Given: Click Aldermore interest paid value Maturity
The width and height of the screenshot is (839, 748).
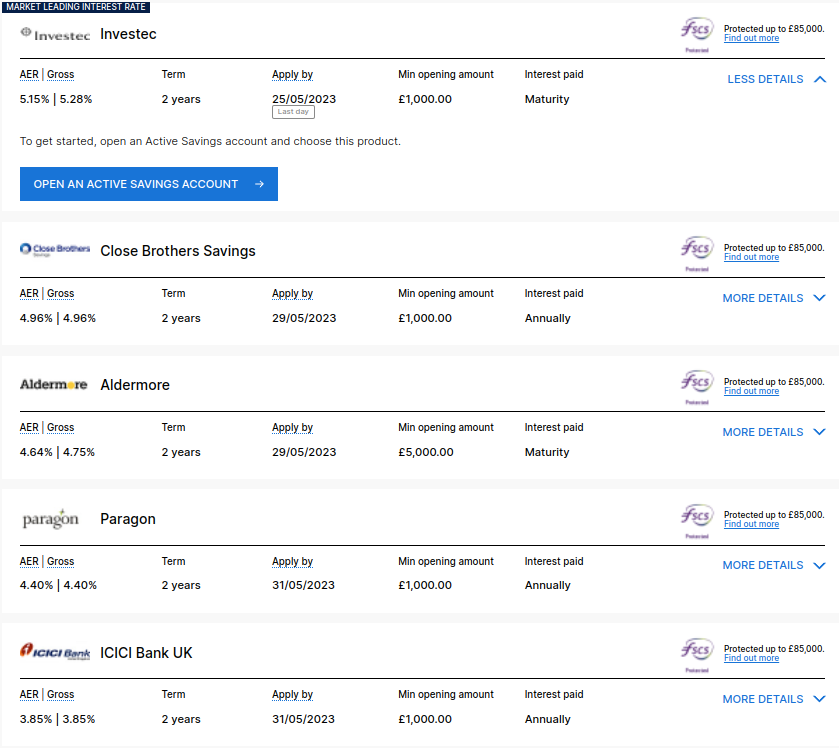Looking at the screenshot, I should (x=547, y=452).
